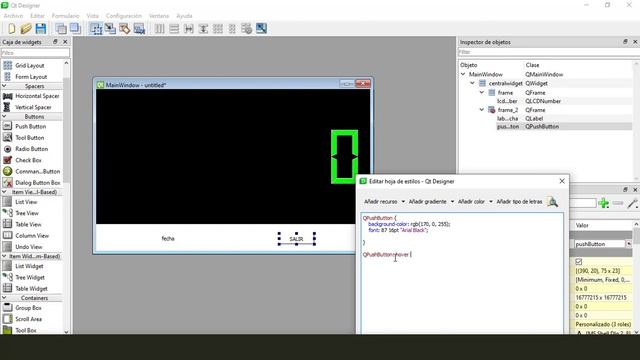
Task: Open the Formulario menu
Action: (65, 16)
